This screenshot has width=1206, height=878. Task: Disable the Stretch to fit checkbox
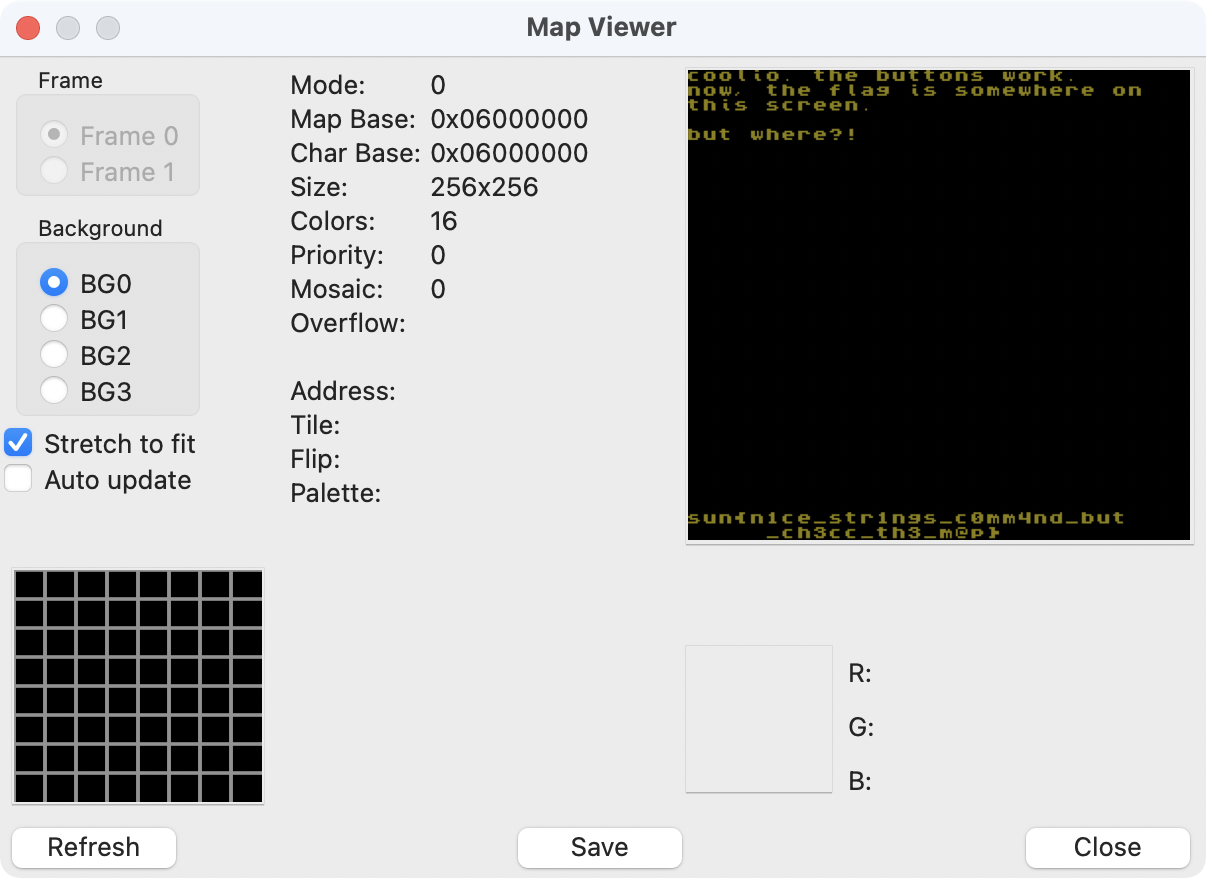click(19, 443)
